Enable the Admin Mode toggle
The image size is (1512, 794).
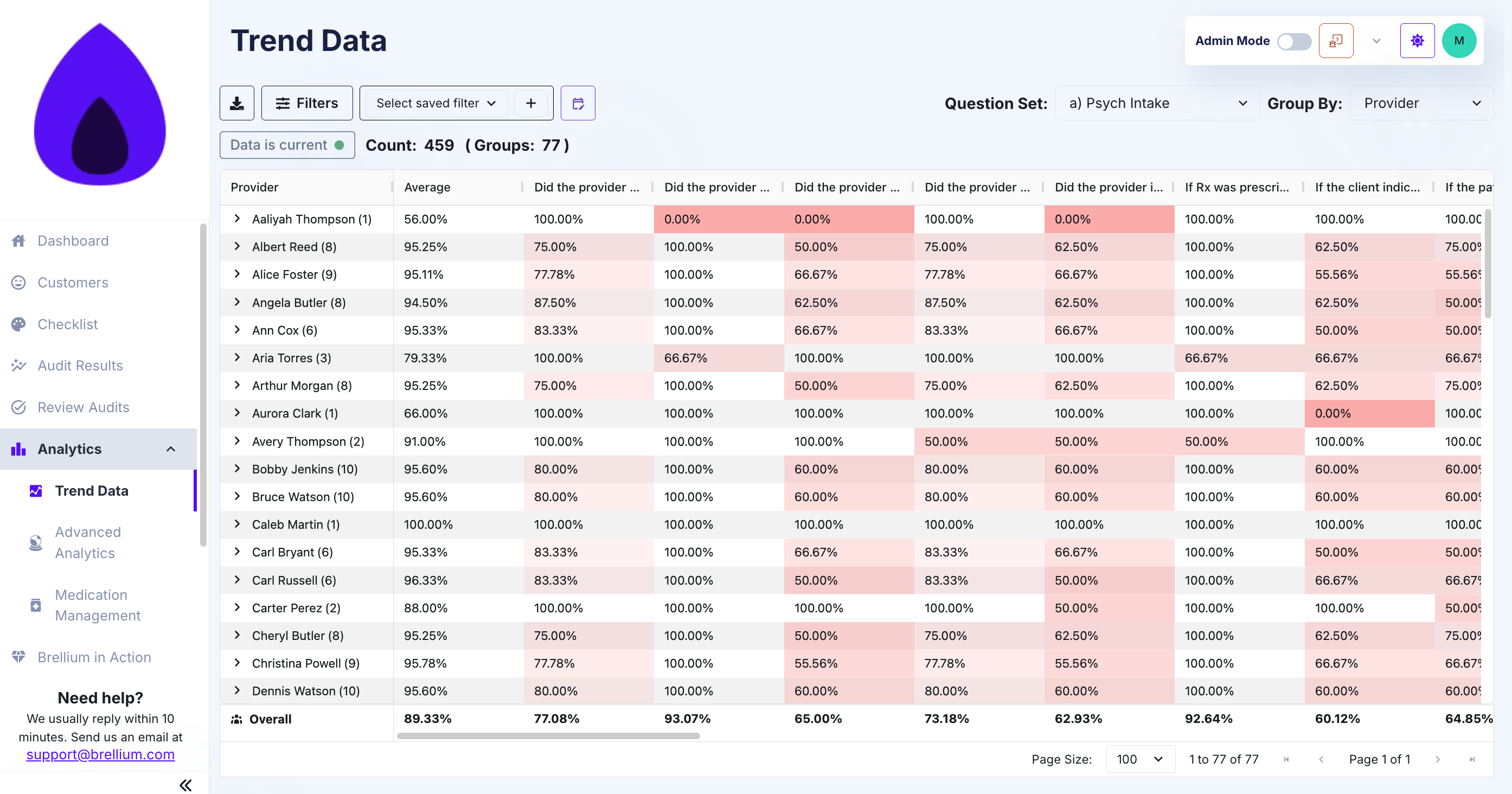1294,41
